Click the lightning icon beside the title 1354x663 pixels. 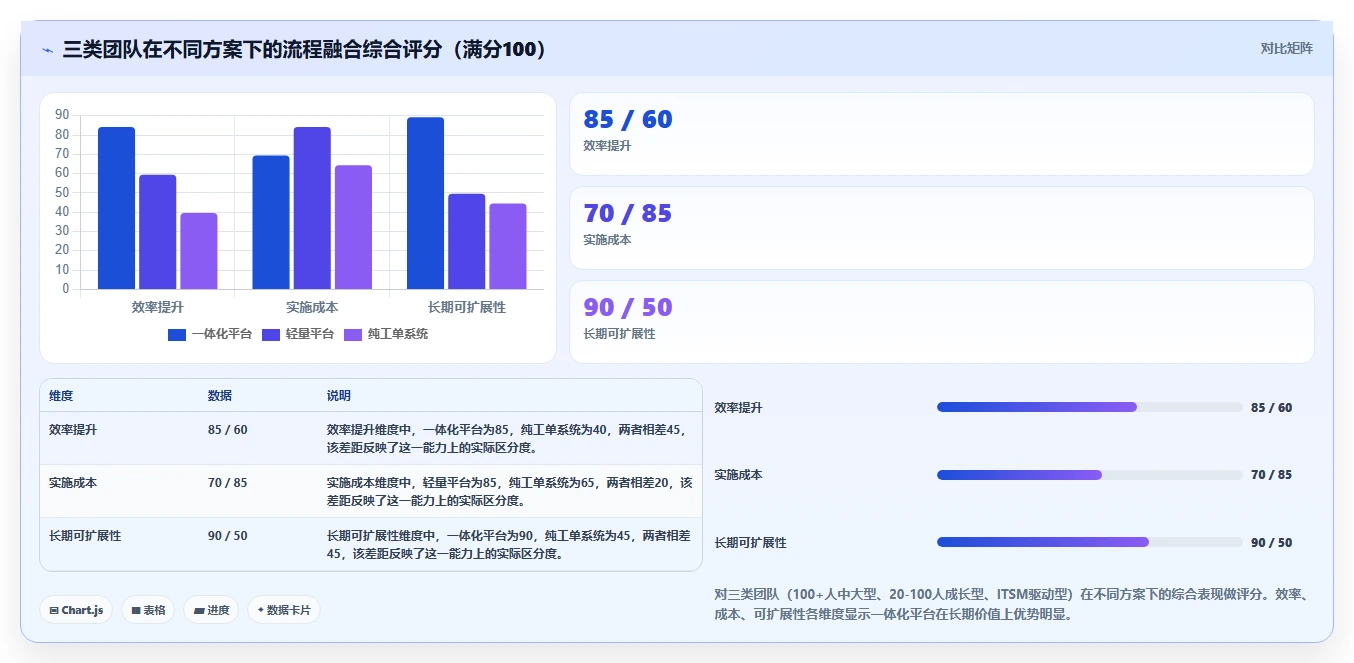click(x=47, y=49)
